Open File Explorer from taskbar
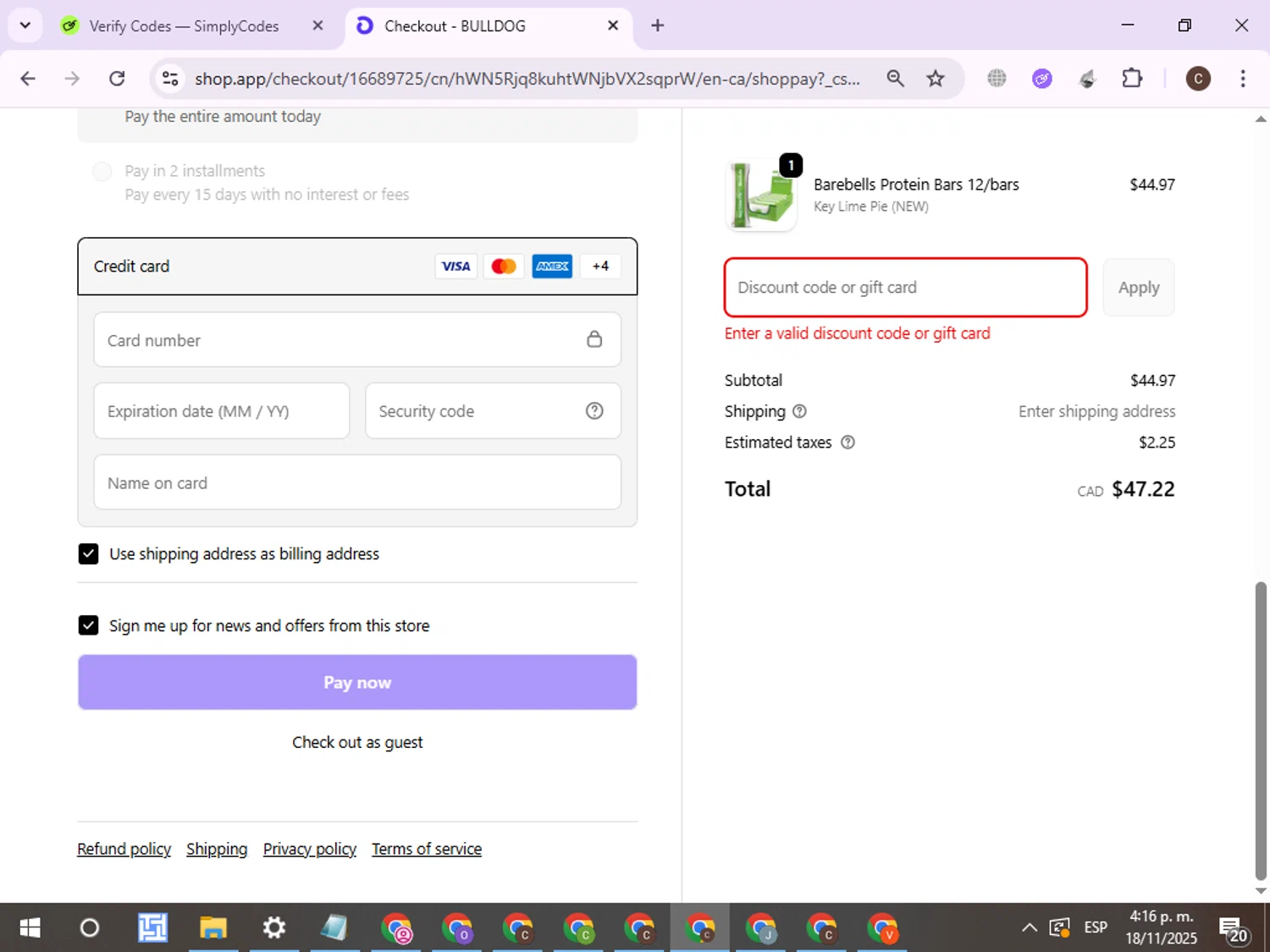The height and width of the screenshot is (952, 1270). pyautogui.click(x=213, y=928)
